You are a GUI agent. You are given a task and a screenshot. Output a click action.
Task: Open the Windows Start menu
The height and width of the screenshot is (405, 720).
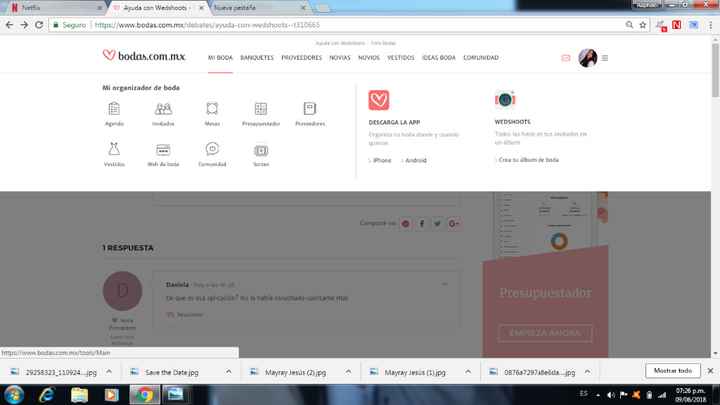coord(14,395)
